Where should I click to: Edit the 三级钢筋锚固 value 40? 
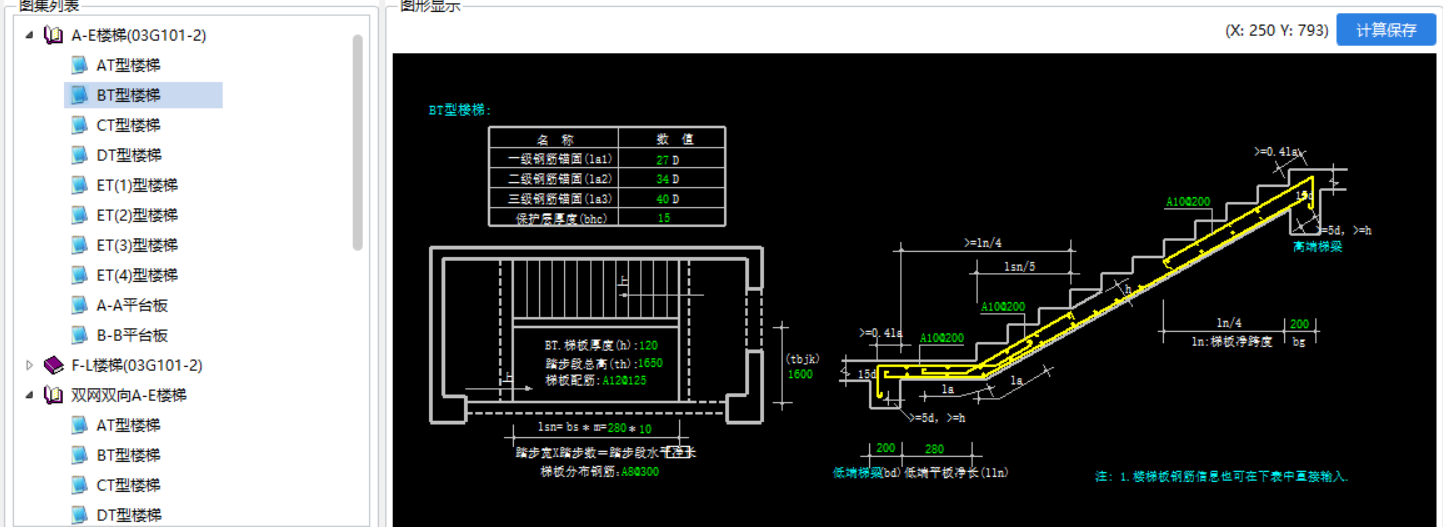(x=662, y=199)
